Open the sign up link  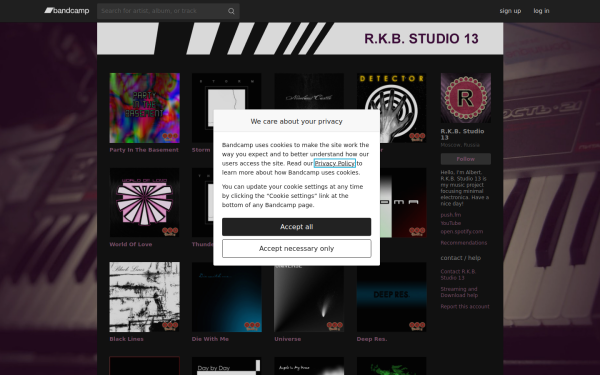[x=510, y=11]
